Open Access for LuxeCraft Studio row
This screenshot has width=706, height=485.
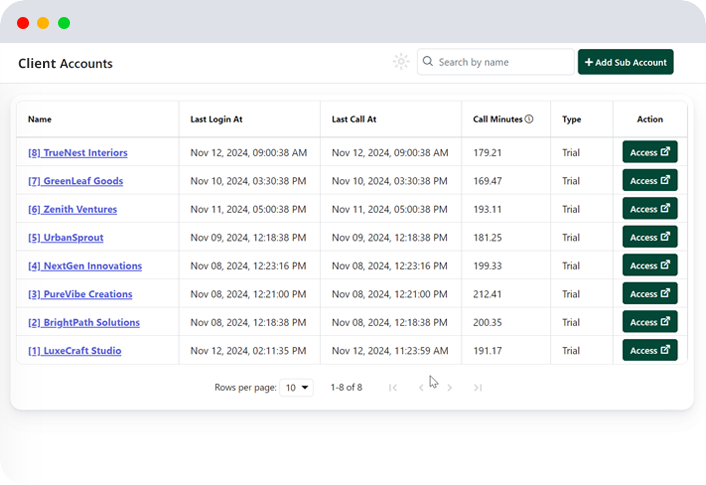(649, 350)
